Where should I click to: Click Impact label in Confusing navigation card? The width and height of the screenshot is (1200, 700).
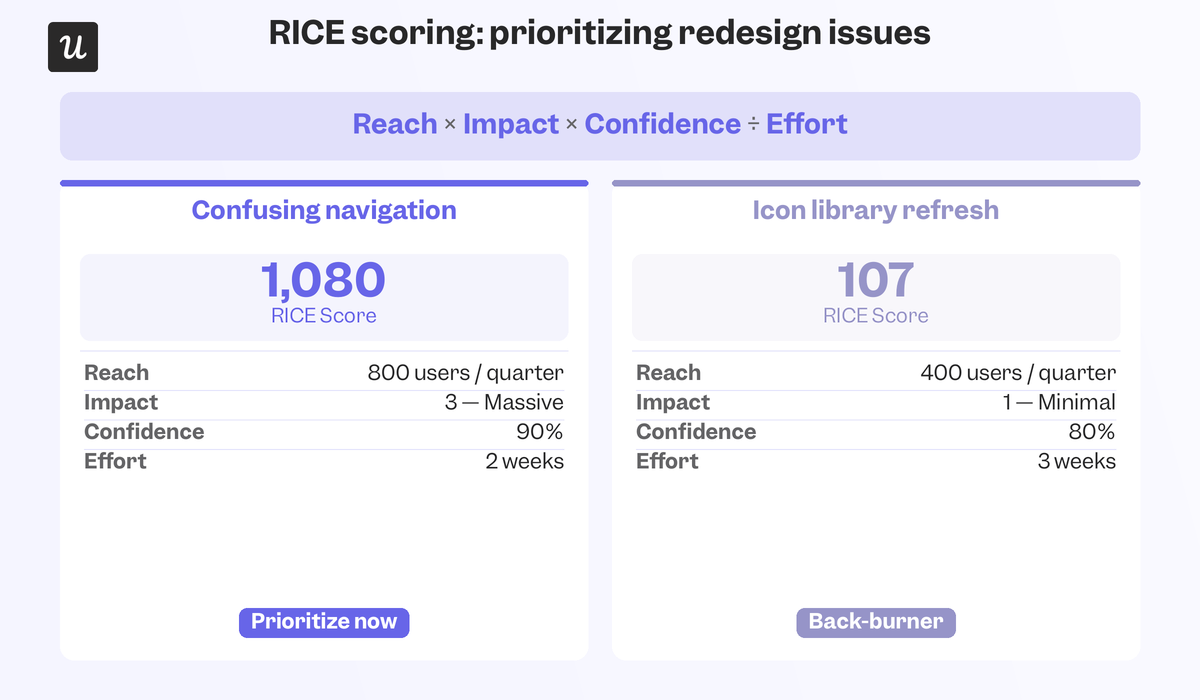(x=121, y=403)
